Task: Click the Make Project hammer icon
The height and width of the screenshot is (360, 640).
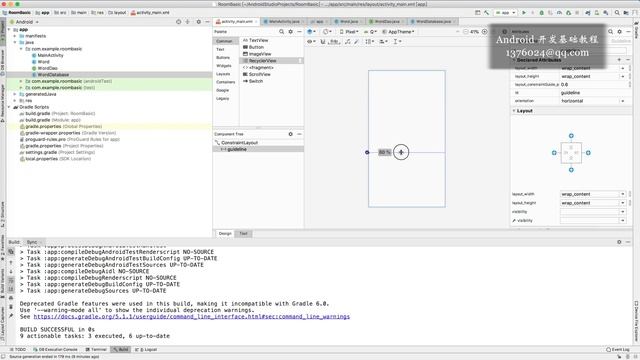Action: [487, 13]
